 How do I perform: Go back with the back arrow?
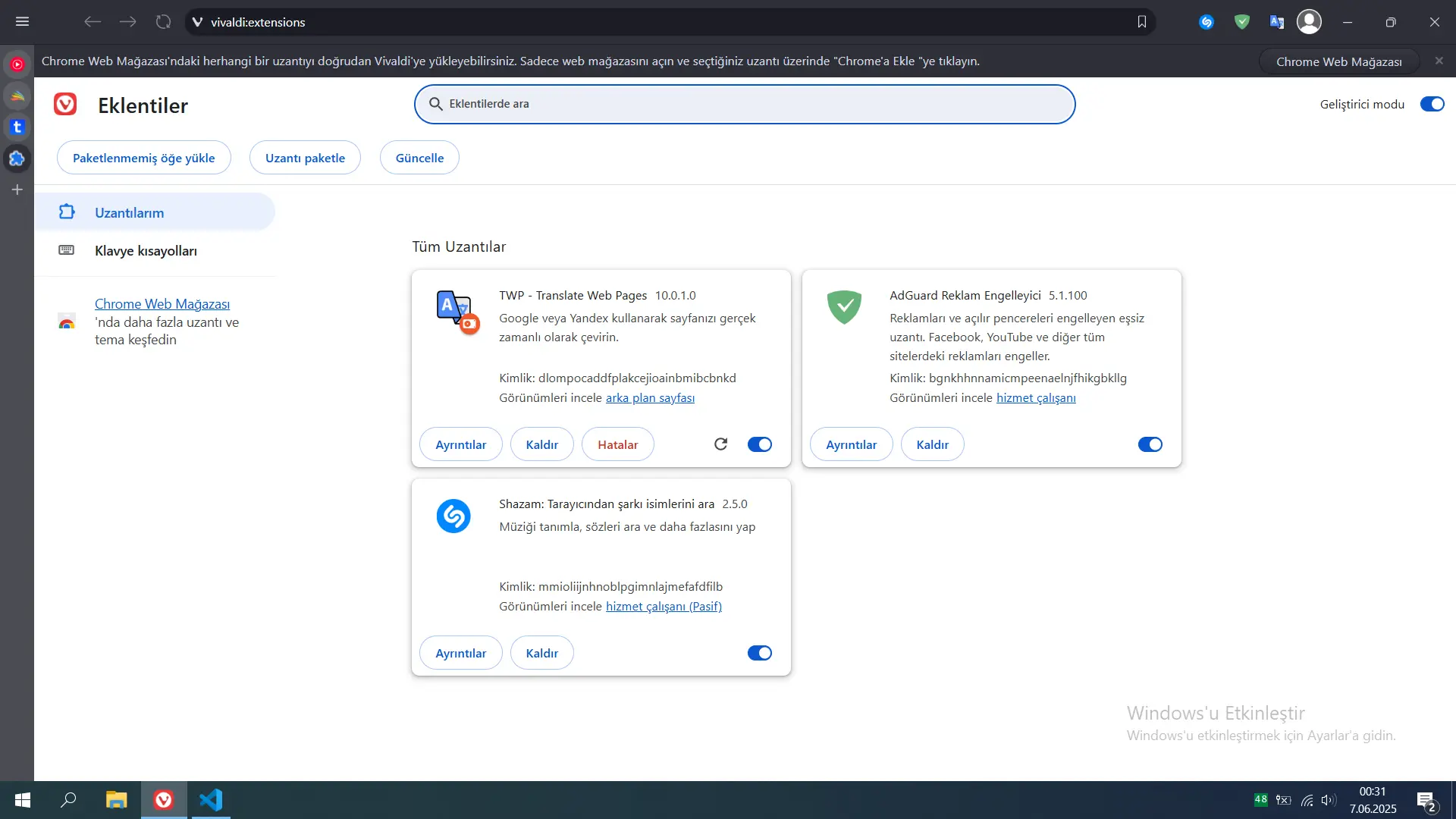pos(93,22)
